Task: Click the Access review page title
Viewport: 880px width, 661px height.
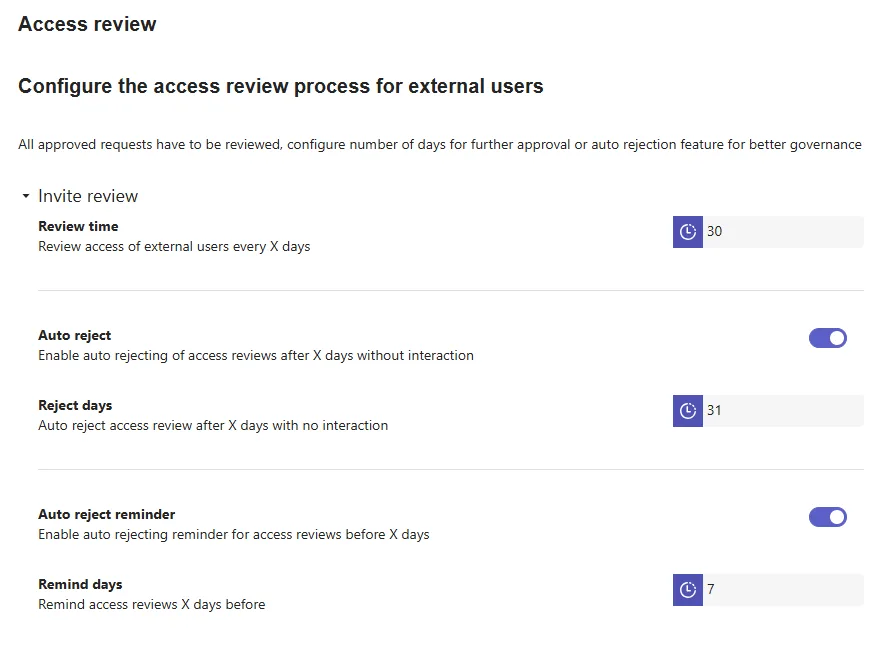Action: click(x=87, y=24)
